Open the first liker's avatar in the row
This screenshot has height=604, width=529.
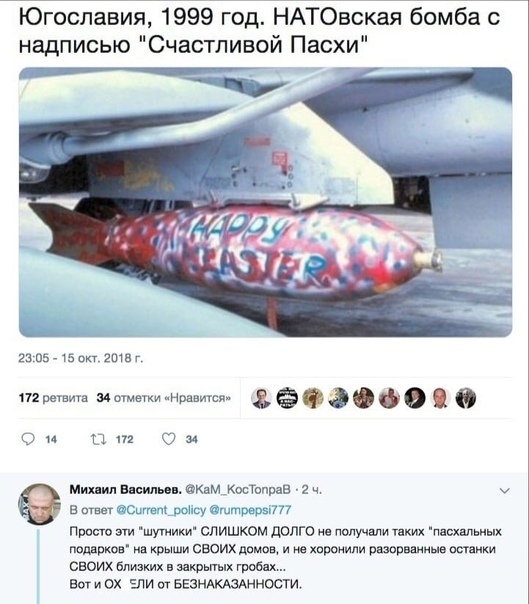262,398
